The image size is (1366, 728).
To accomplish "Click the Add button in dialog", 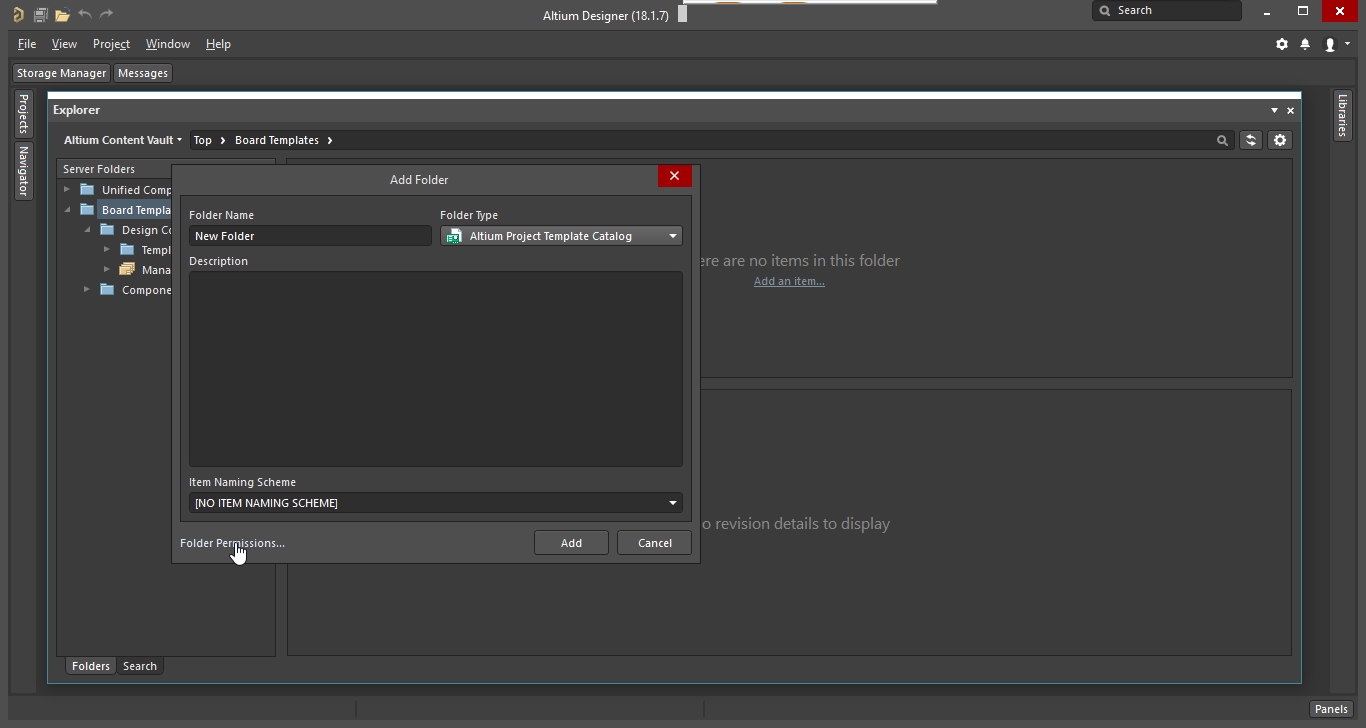I will 571,543.
